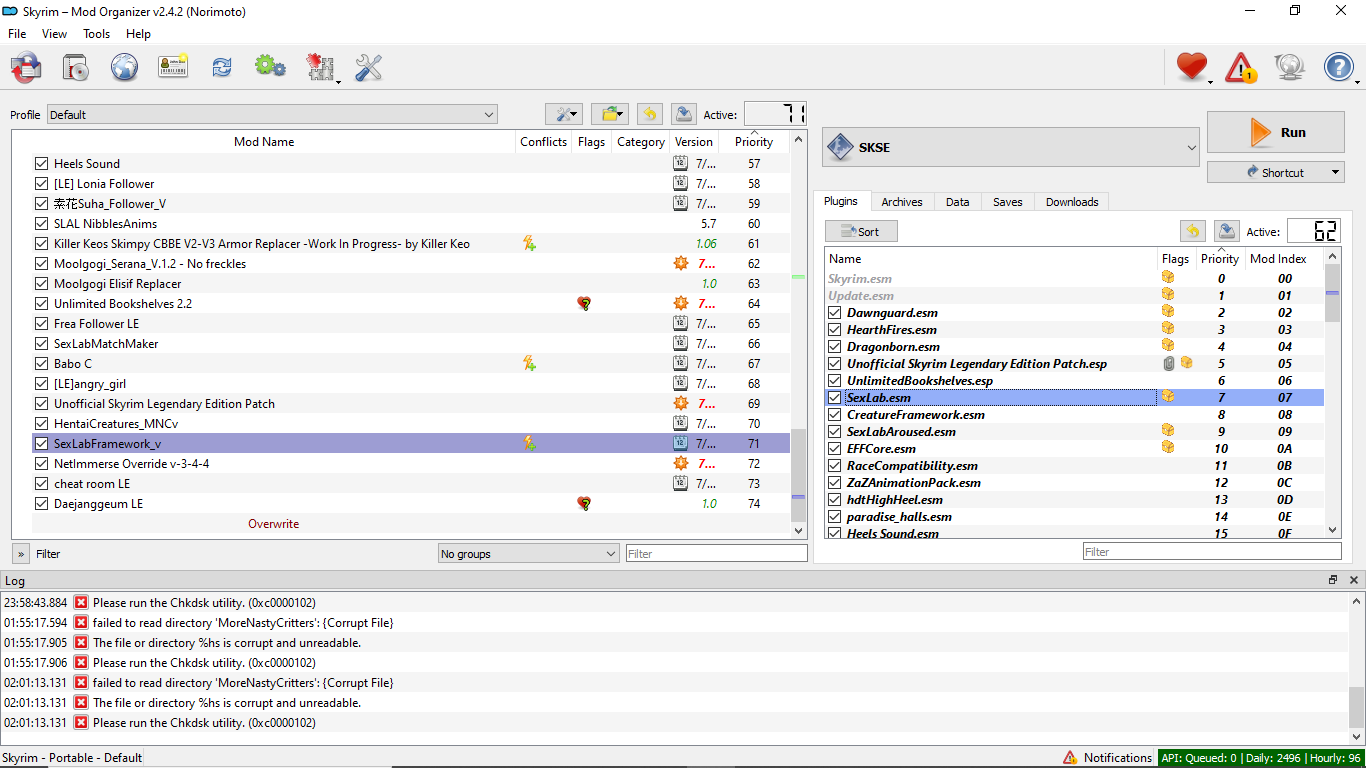
Task: Float the Log panel via its undock button
Action: (x=1333, y=580)
